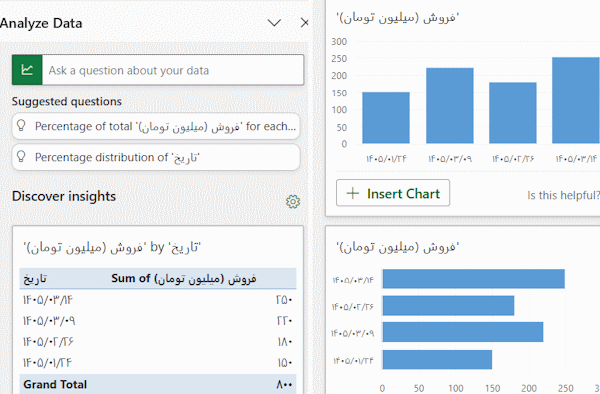Click the Is this helpful? link
The image size is (600, 394).
tap(563, 195)
